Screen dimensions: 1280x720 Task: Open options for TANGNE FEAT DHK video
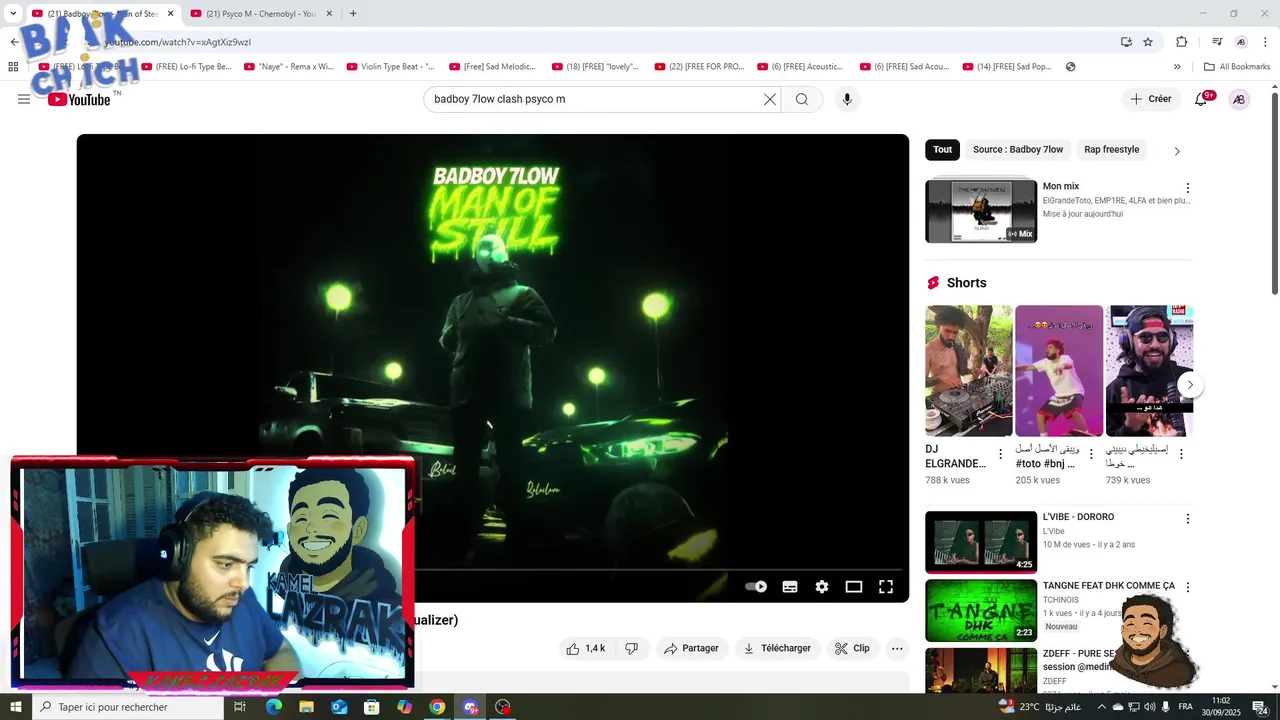coord(1188,588)
